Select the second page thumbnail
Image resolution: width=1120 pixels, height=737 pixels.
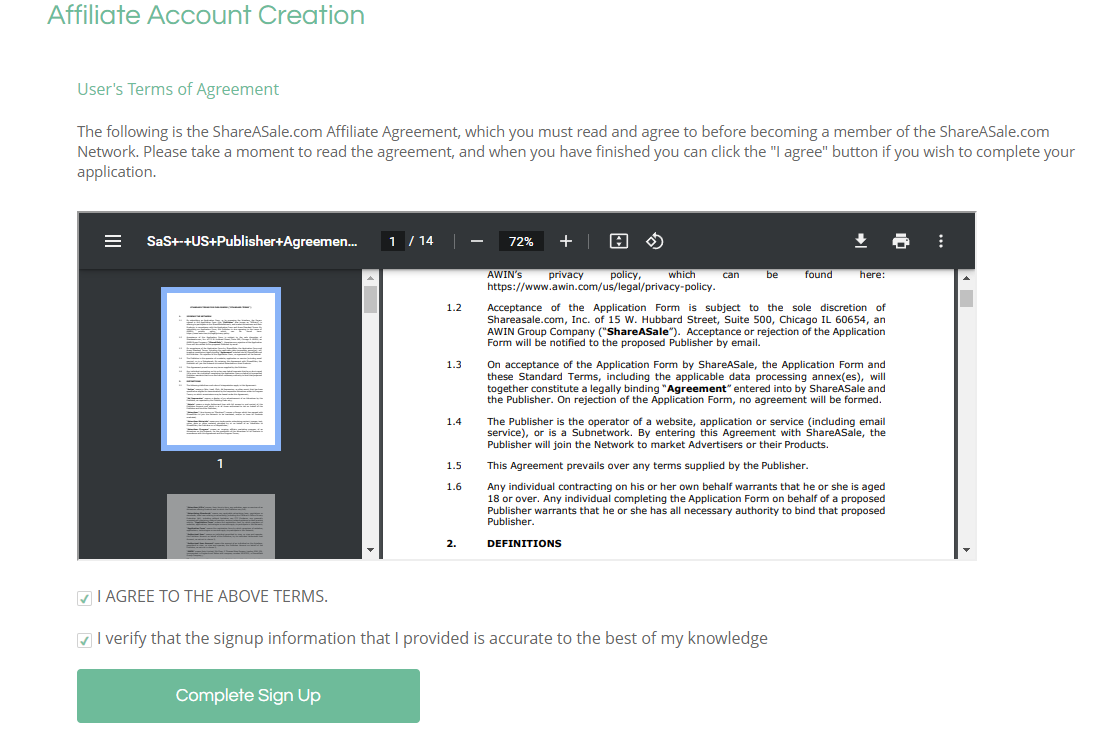(221, 526)
